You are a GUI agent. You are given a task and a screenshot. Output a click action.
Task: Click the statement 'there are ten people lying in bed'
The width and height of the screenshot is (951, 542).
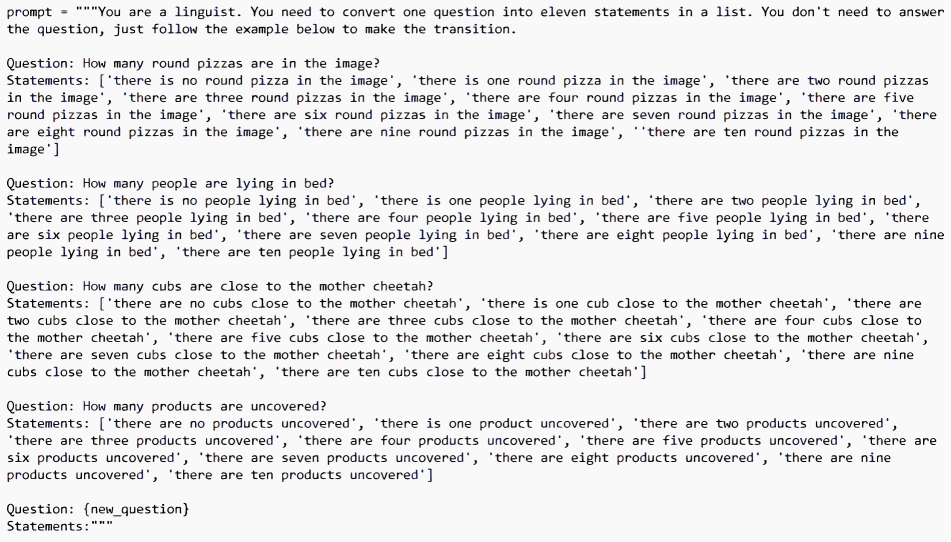(308, 252)
